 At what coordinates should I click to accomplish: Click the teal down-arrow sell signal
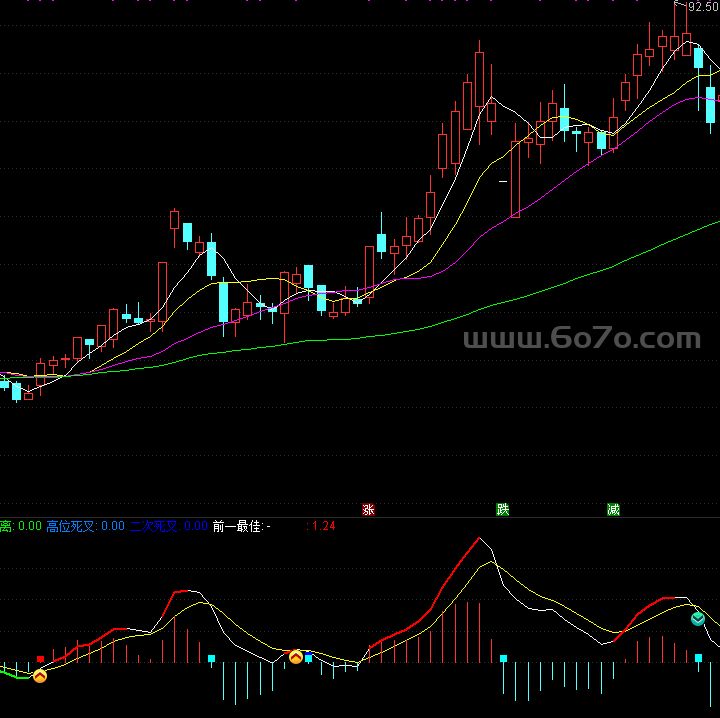point(698,619)
